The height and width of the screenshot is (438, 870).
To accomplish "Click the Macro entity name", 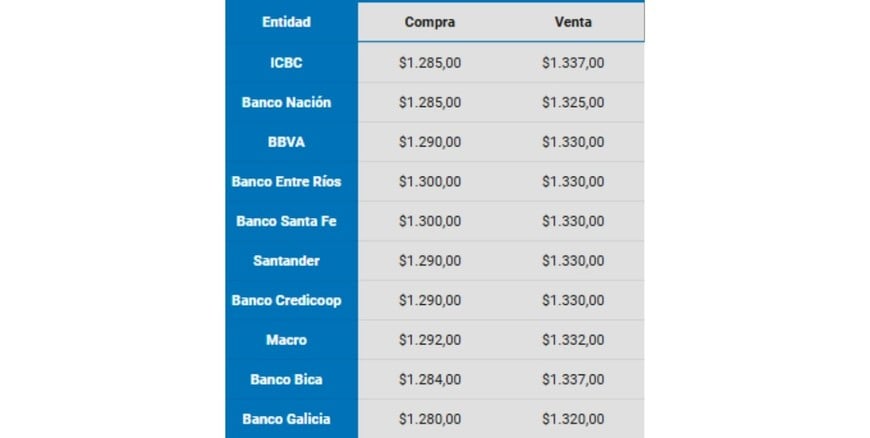I will click(x=286, y=340).
